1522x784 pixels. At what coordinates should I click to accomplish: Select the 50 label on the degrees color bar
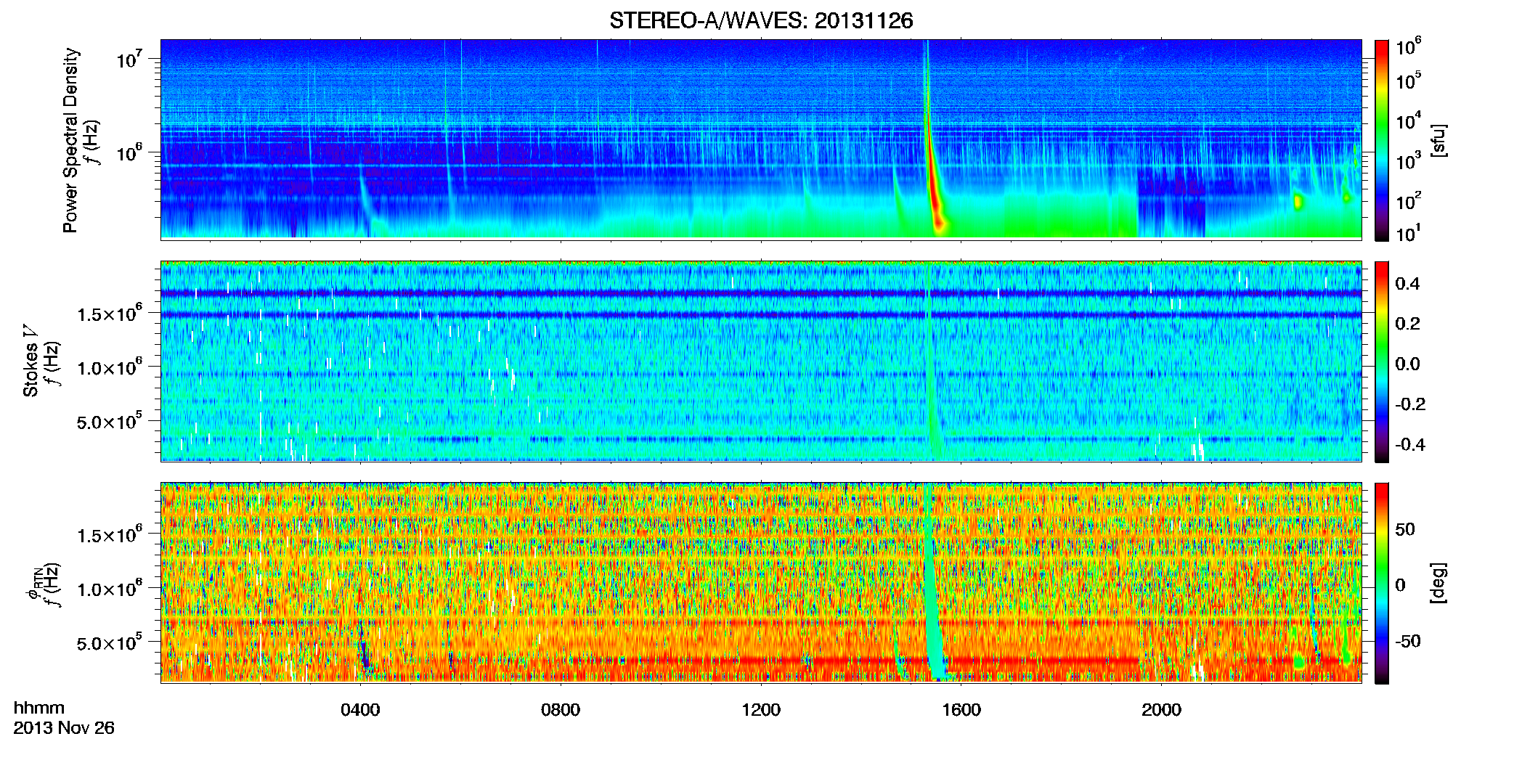(x=1405, y=529)
